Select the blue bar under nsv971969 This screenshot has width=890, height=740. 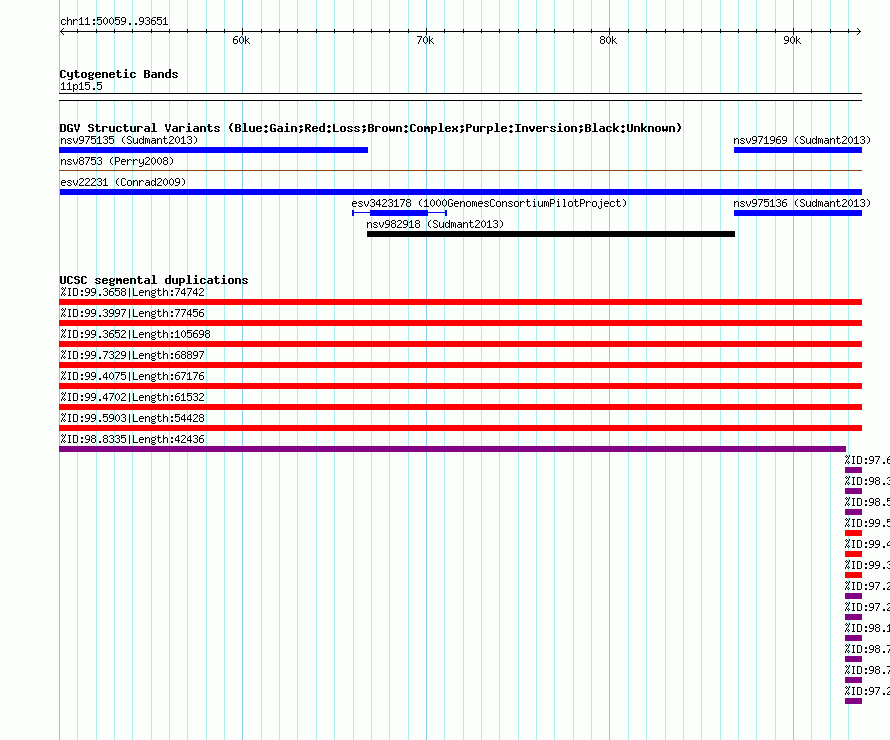[797, 150]
